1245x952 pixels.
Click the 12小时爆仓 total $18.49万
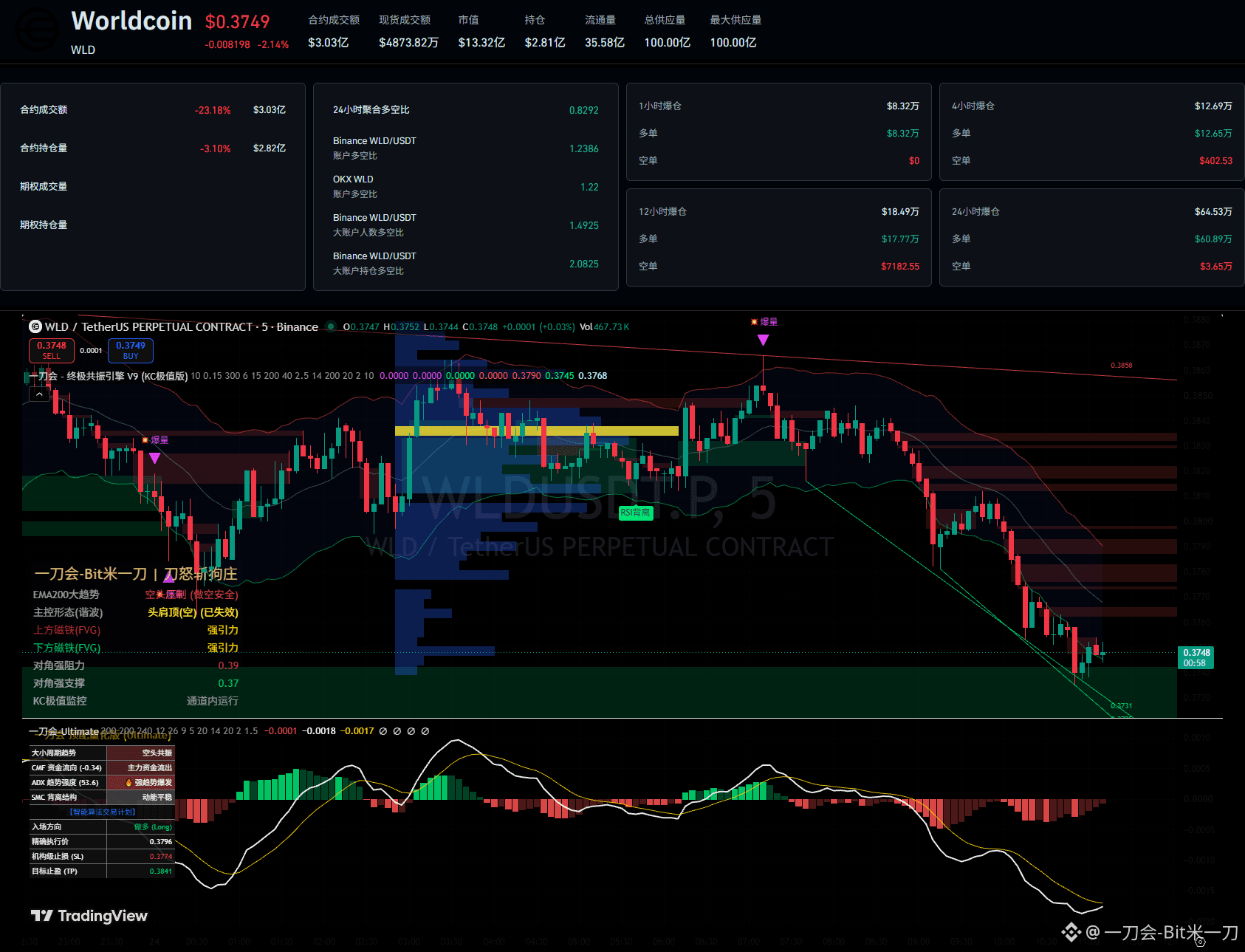coord(900,212)
